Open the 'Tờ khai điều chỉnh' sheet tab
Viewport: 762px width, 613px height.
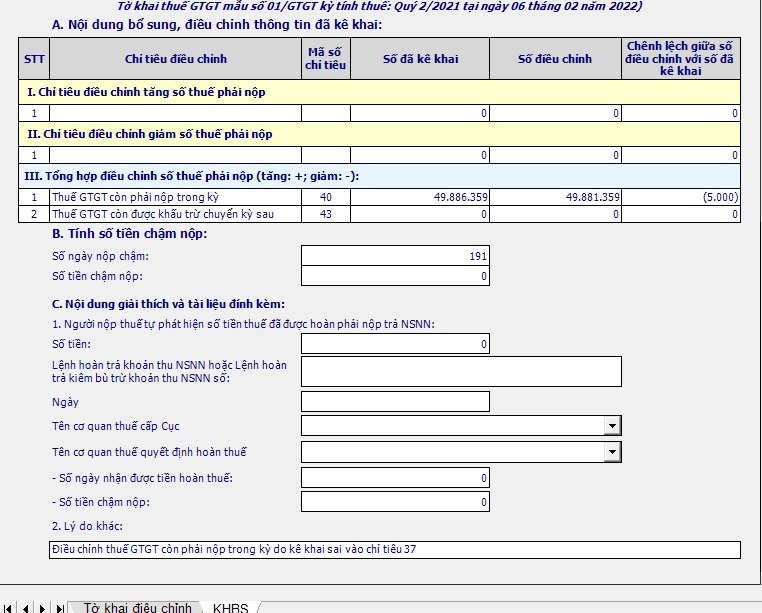click(137, 607)
